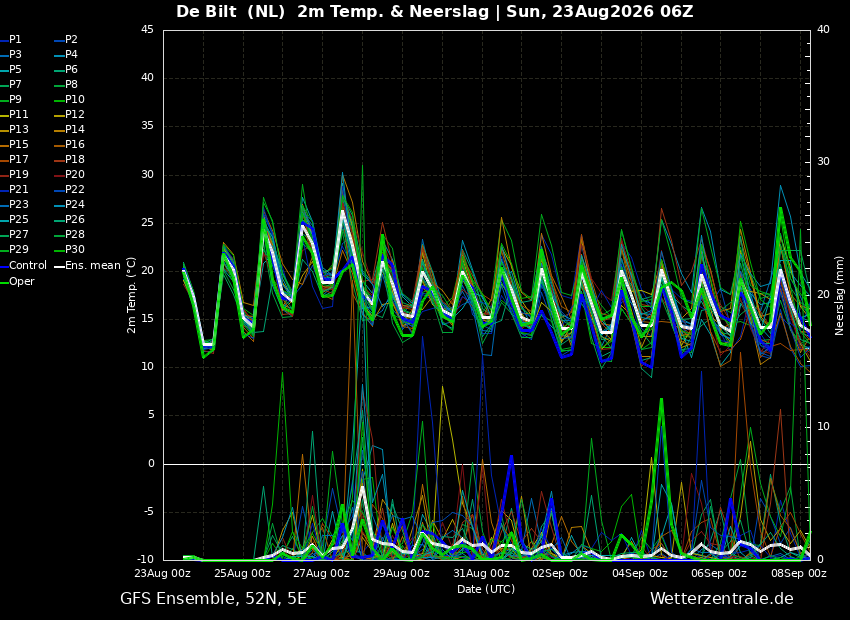
Task: Click the 2m Temp. (°C) axis title
Action: 131,295
